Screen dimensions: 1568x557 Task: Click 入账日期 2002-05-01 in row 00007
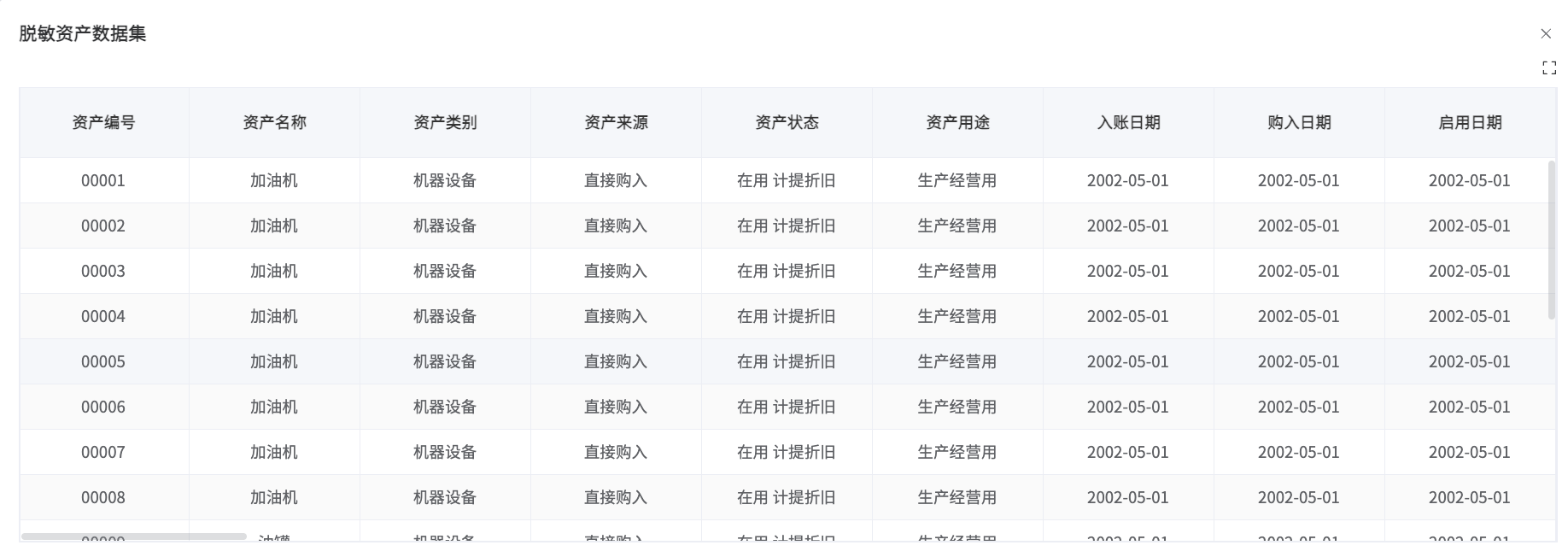(x=1128, y=453)
